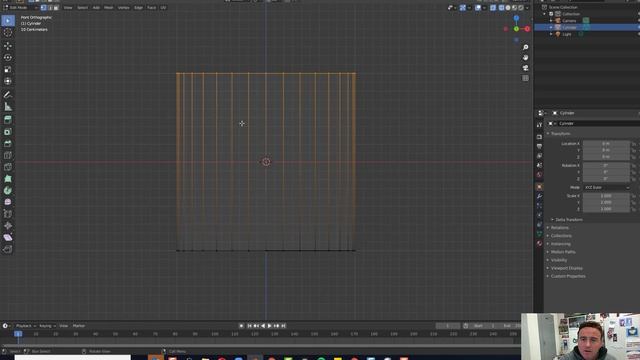Viewport: 640px width, 360px height.
Task: Select the Knife tool
Action: [8, 167]
